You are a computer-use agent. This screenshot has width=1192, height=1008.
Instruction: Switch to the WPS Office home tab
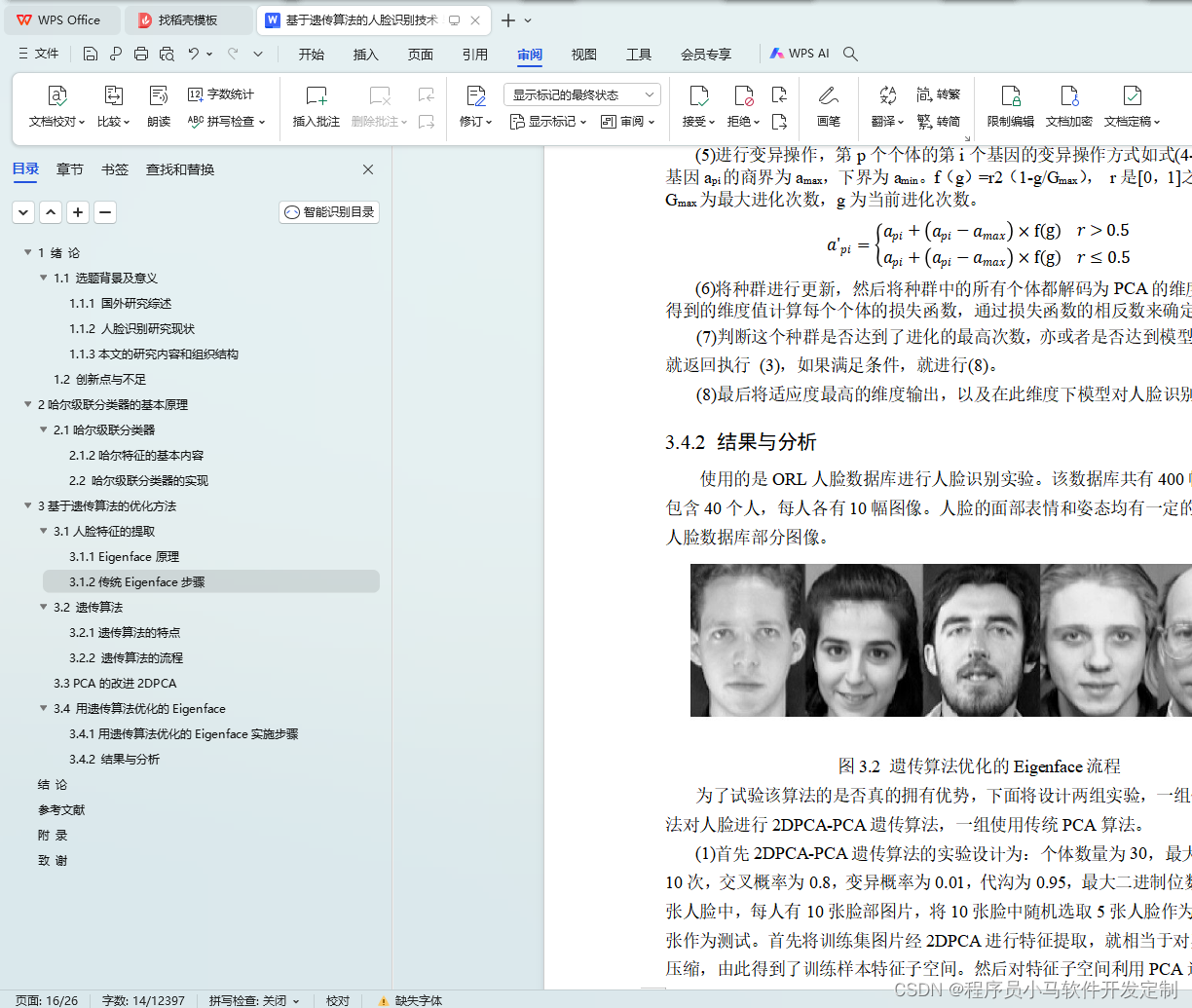pos(60,19)
